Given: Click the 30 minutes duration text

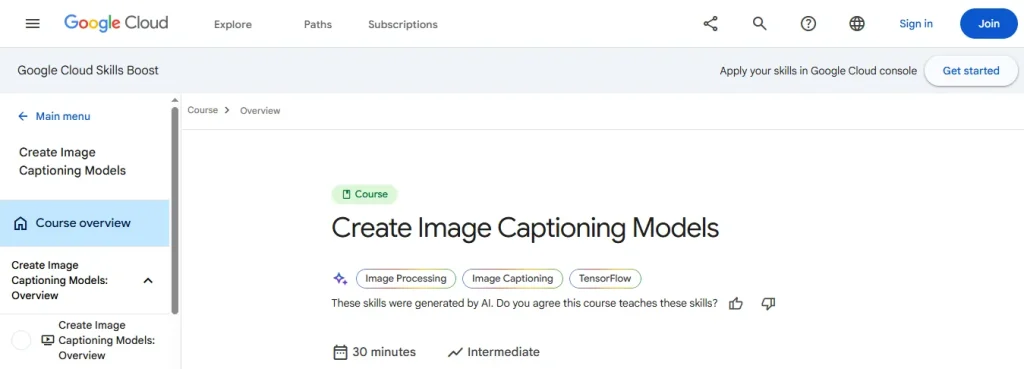Looking at the screenshot, I should point(384,352).
